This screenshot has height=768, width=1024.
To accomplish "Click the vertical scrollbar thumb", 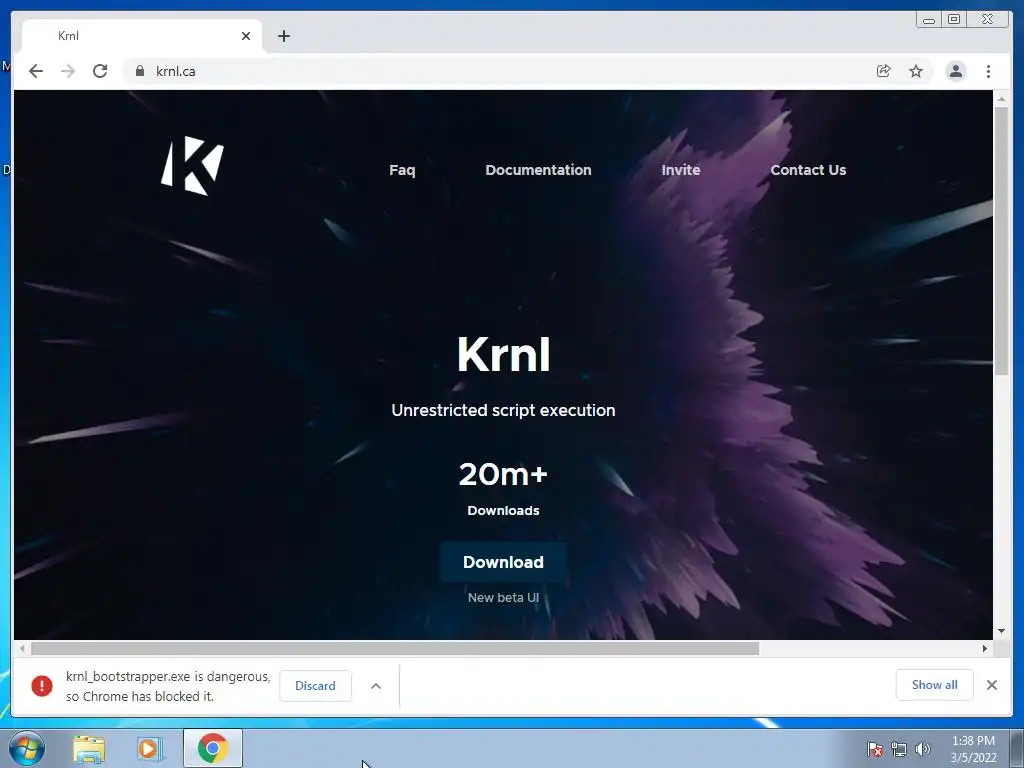I will pos(1001,241).
